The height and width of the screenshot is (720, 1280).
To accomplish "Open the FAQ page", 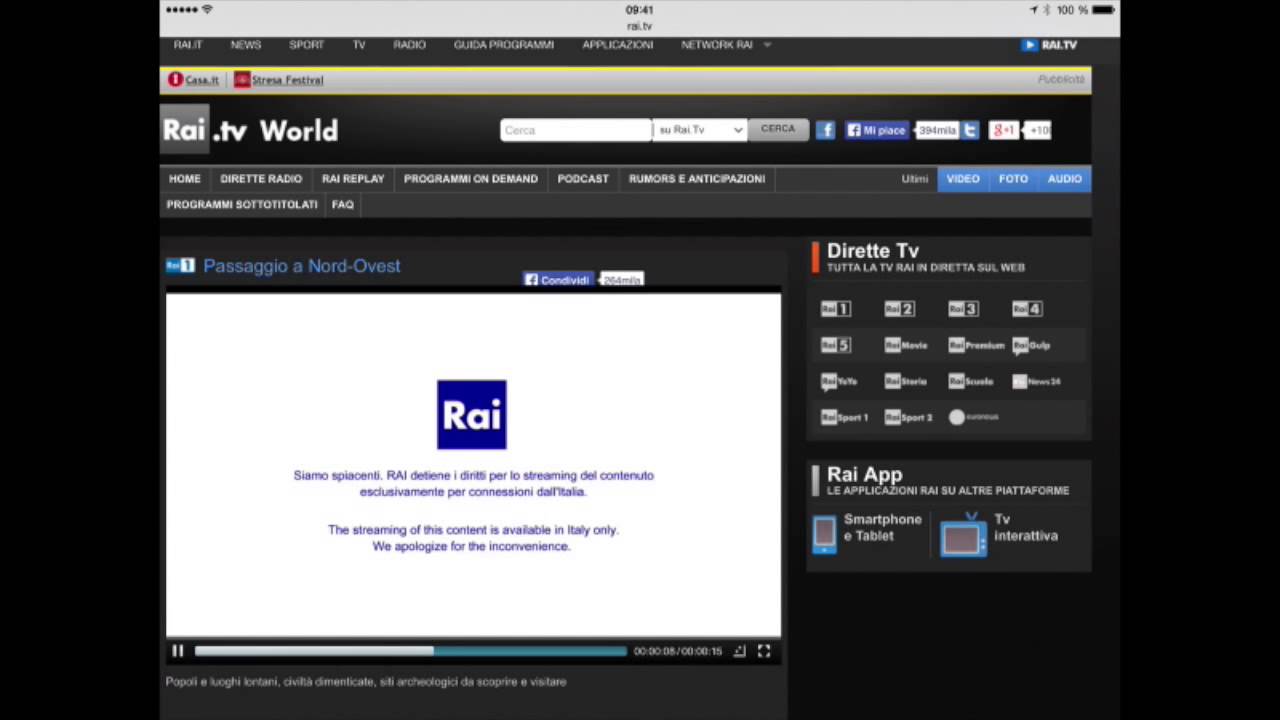I will pyautogui.click(x=343, y=204).
